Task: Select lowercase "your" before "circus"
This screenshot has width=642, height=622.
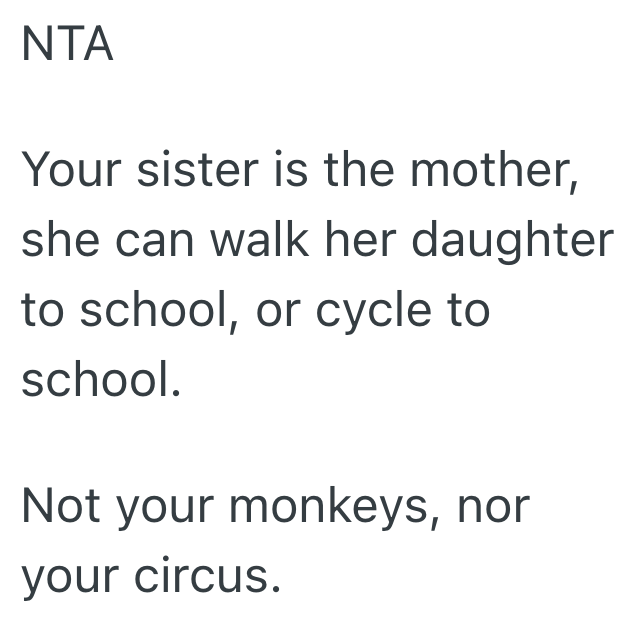Action: pos(68,577)
